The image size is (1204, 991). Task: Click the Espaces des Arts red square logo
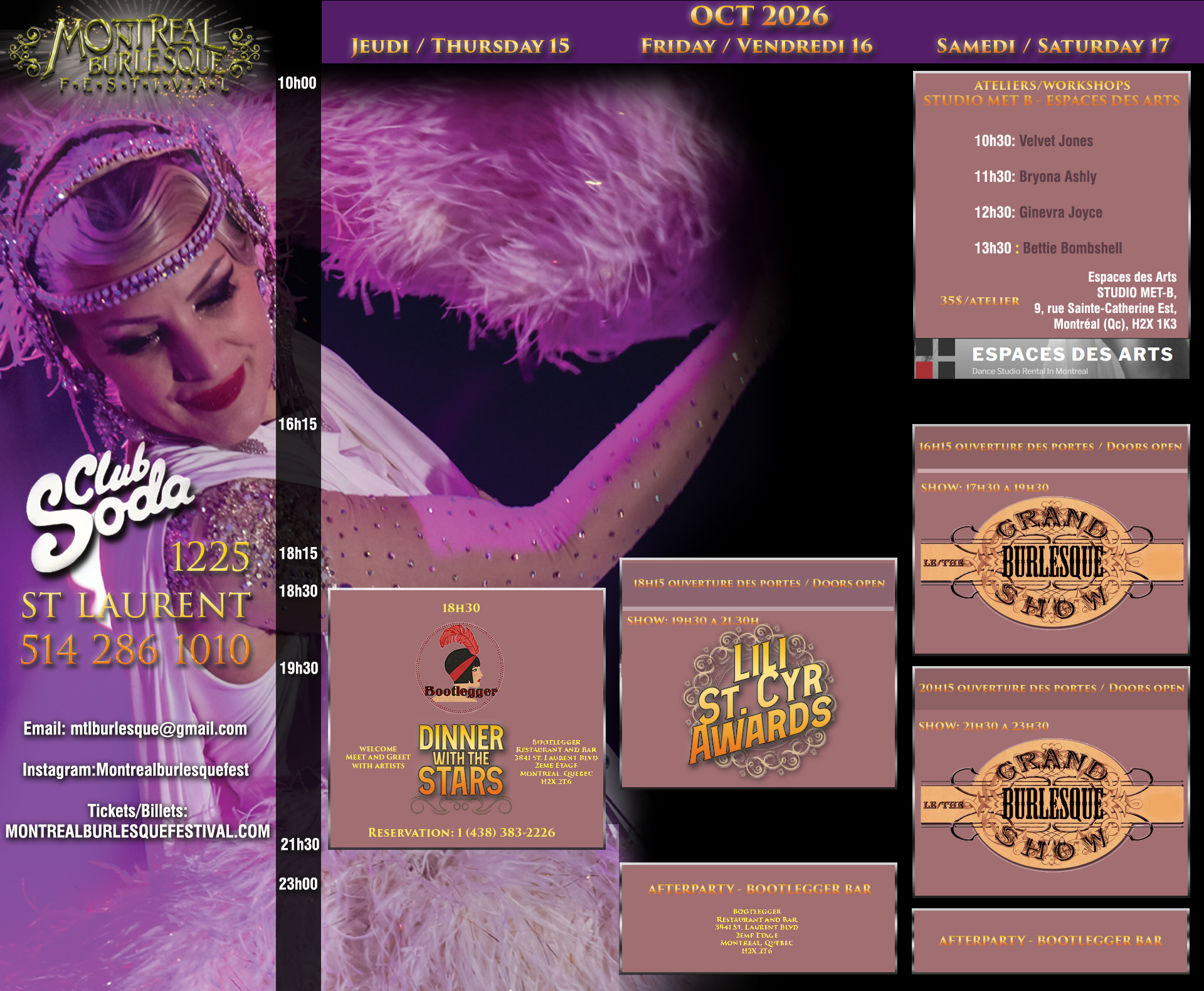coord(935,359)
